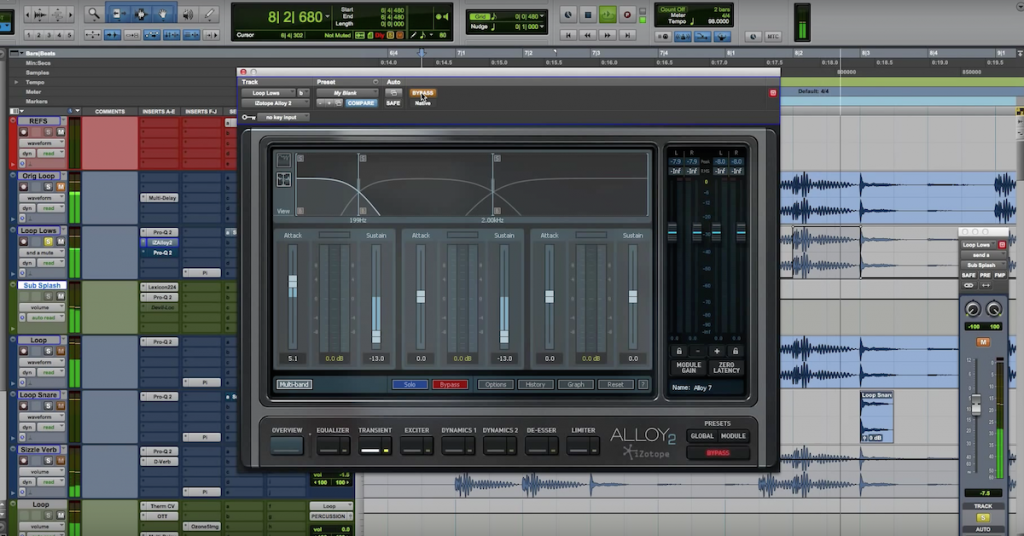Click the crossover view icon in Alloy
1024x536 pixels.
click(x=283, y=180)
